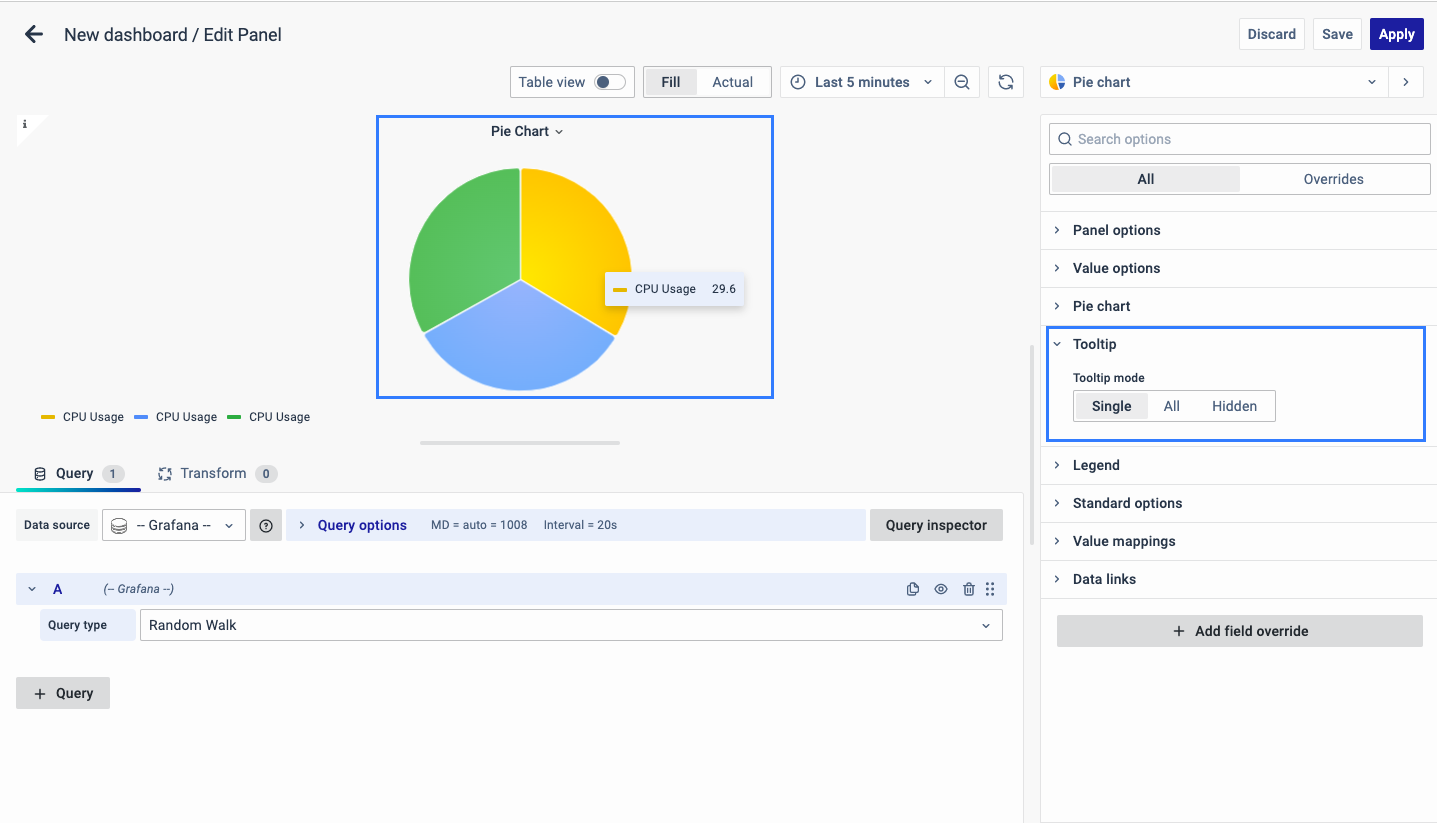Delete query A using the trash icon

pos(968,589)
